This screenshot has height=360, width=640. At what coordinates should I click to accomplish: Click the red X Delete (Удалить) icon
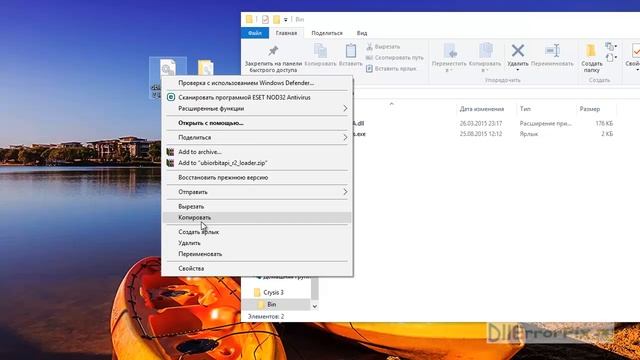518,51
